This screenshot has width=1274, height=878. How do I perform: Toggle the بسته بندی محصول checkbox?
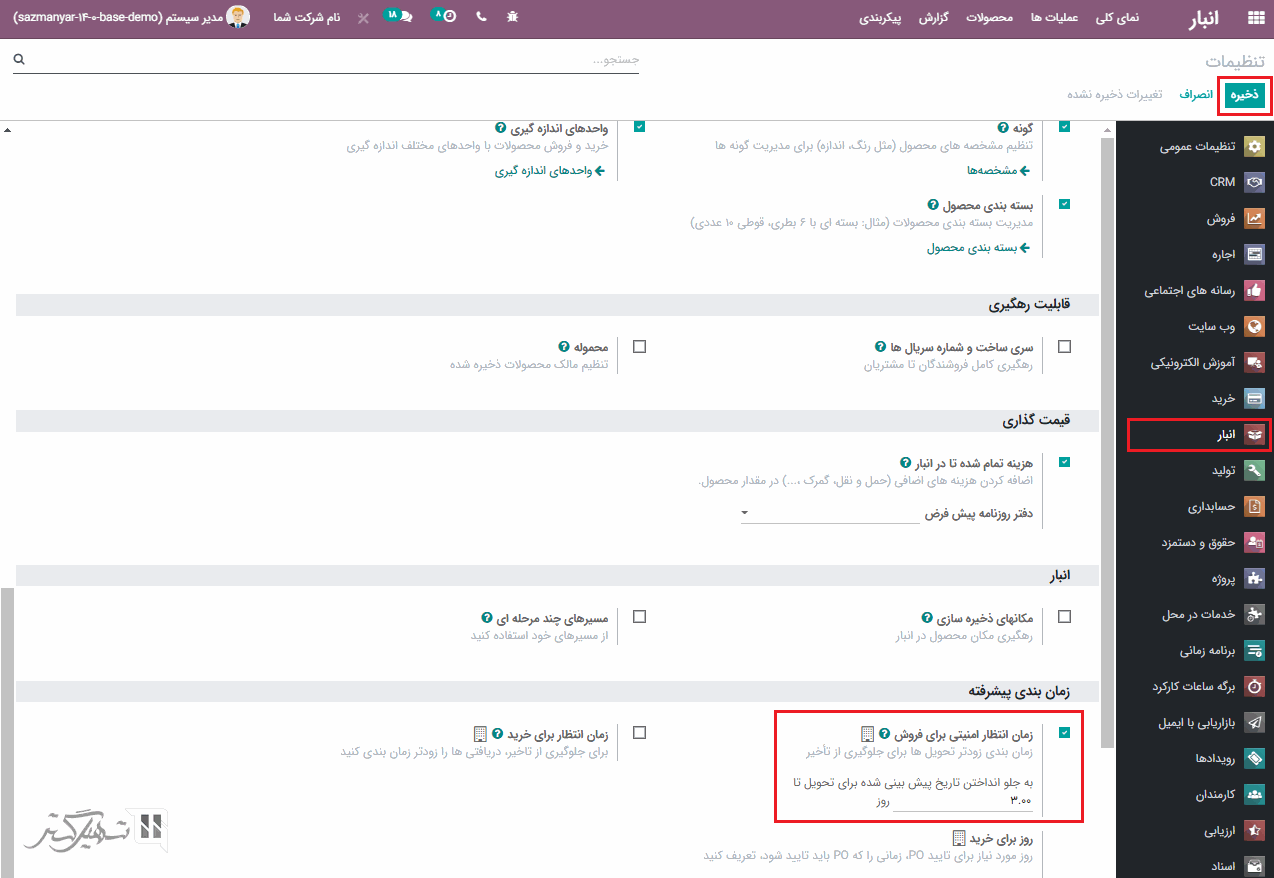coord(1064,204)
